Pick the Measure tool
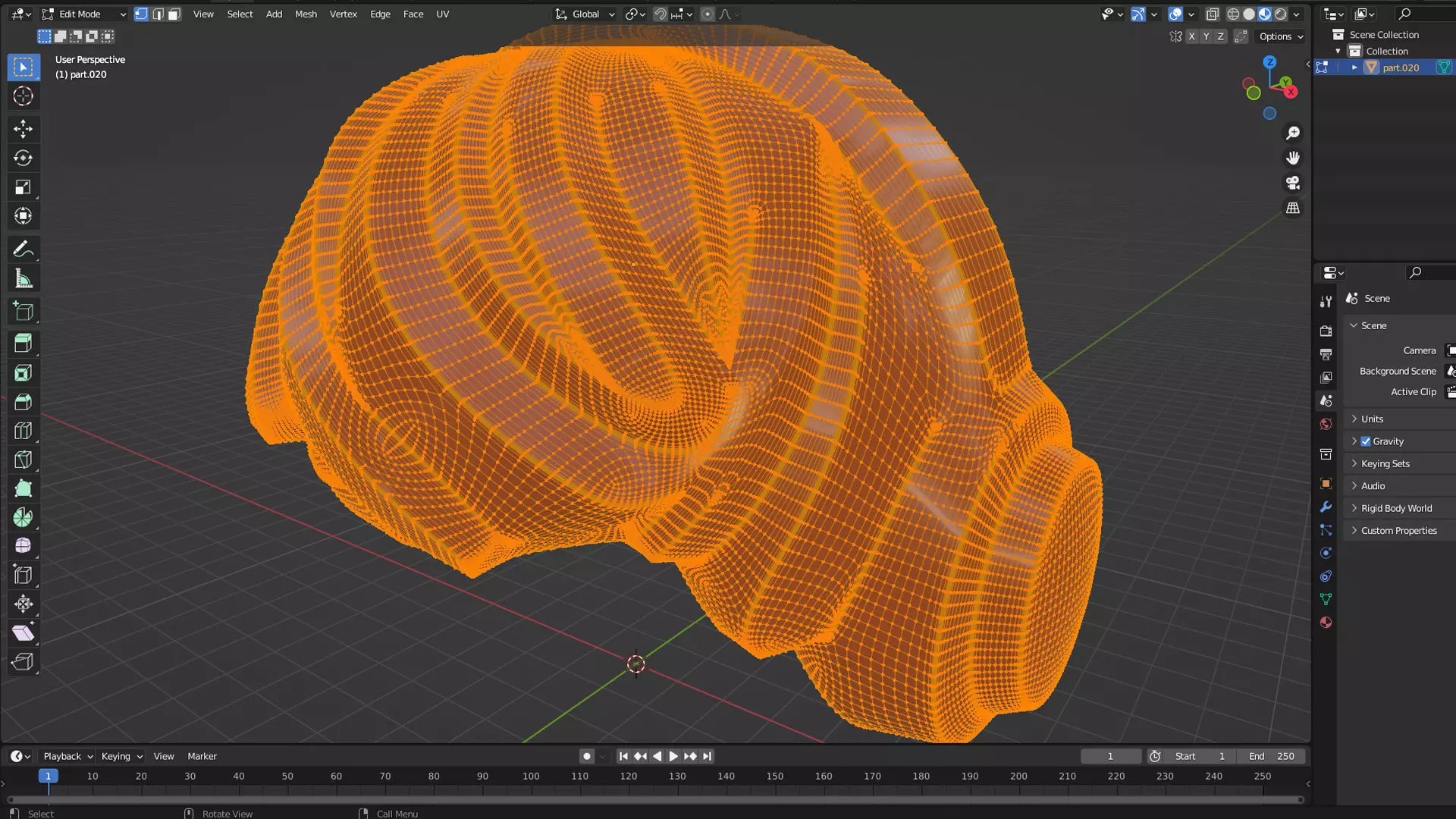 23,279
